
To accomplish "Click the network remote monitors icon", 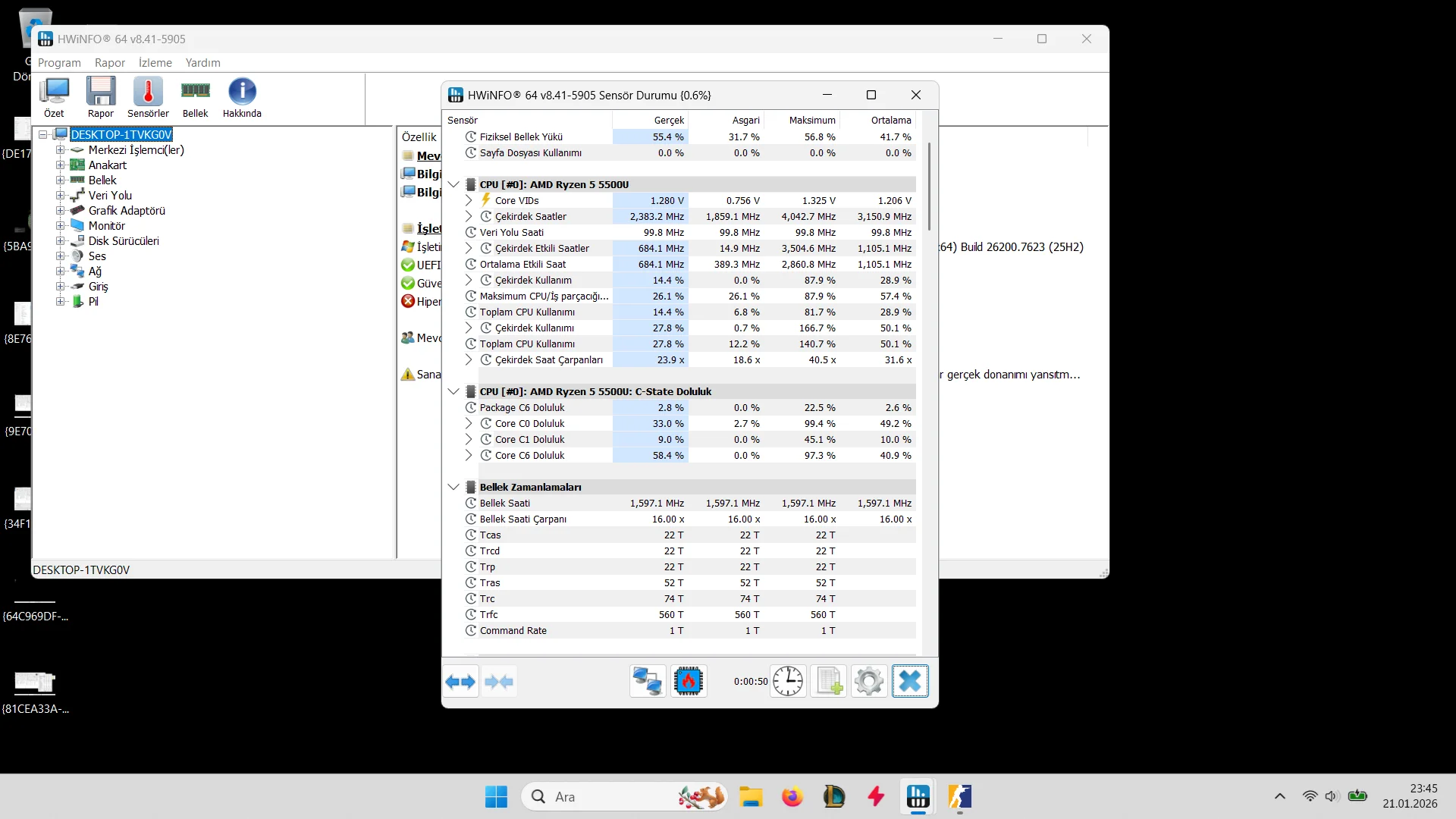I will click(648, 682).
